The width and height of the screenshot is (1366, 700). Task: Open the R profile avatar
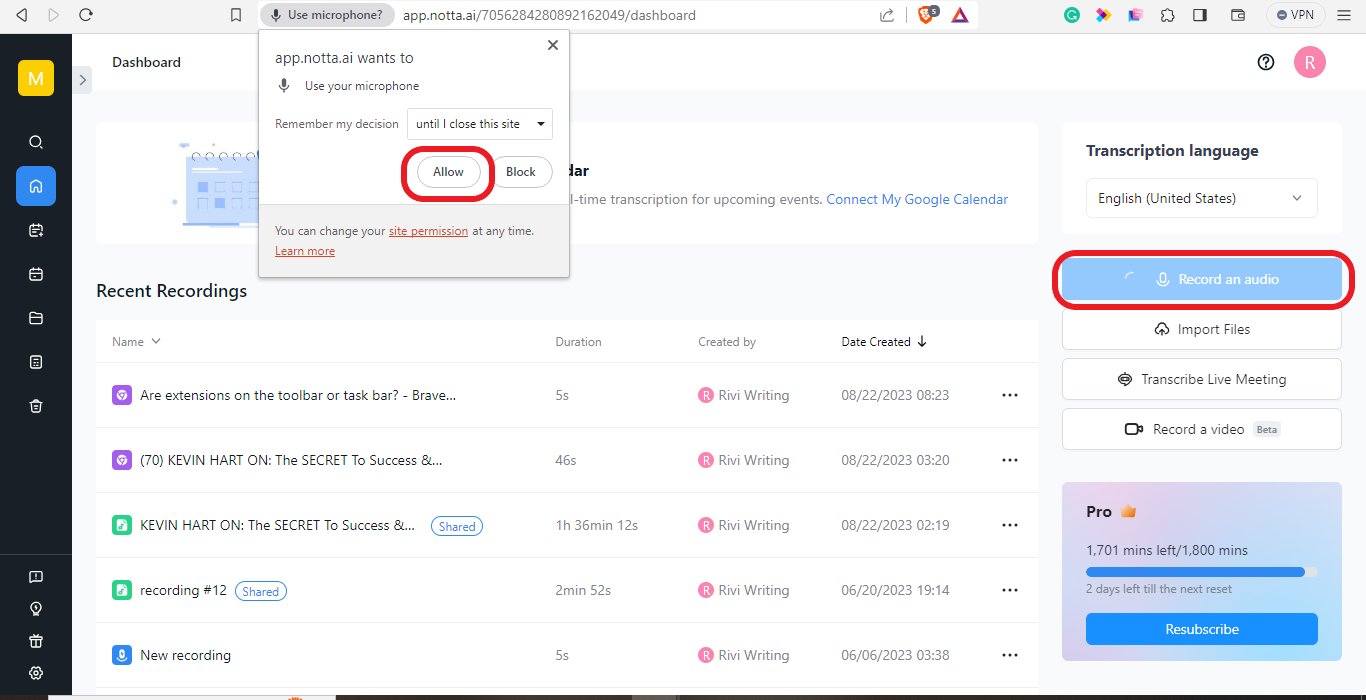(1310, 62)
